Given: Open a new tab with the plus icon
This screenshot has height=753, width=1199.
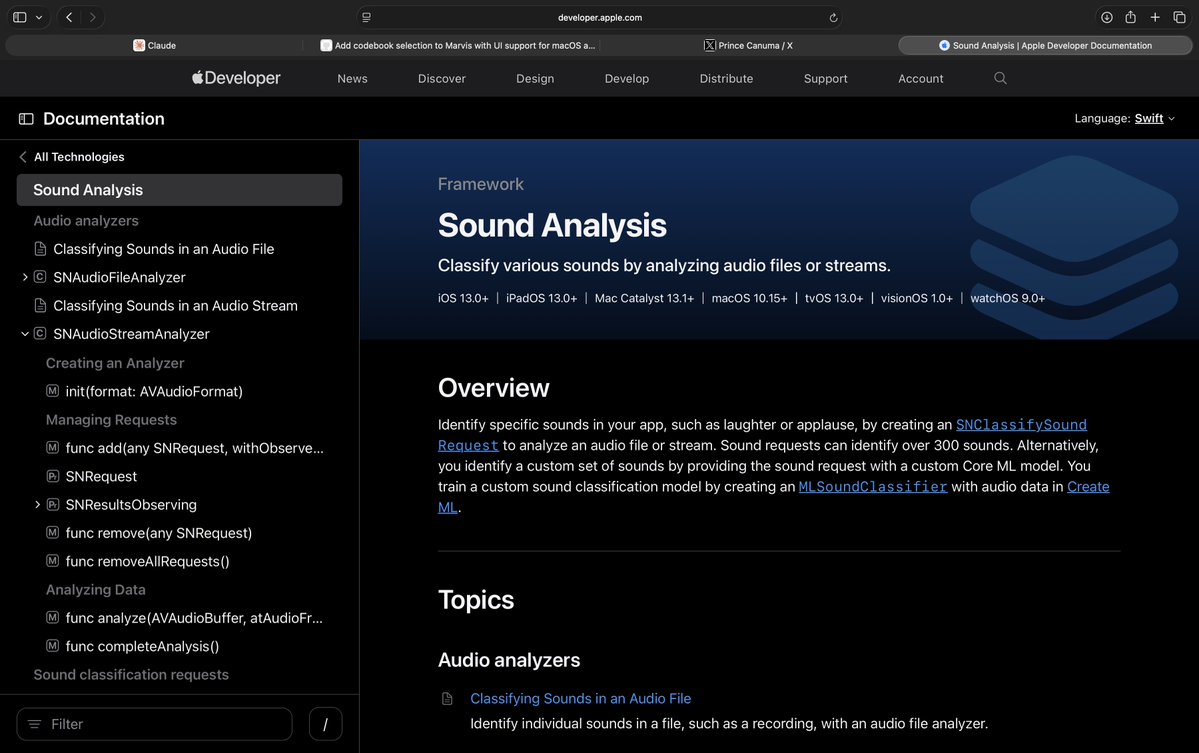Looking at the screenshot, I should 1155,17.
